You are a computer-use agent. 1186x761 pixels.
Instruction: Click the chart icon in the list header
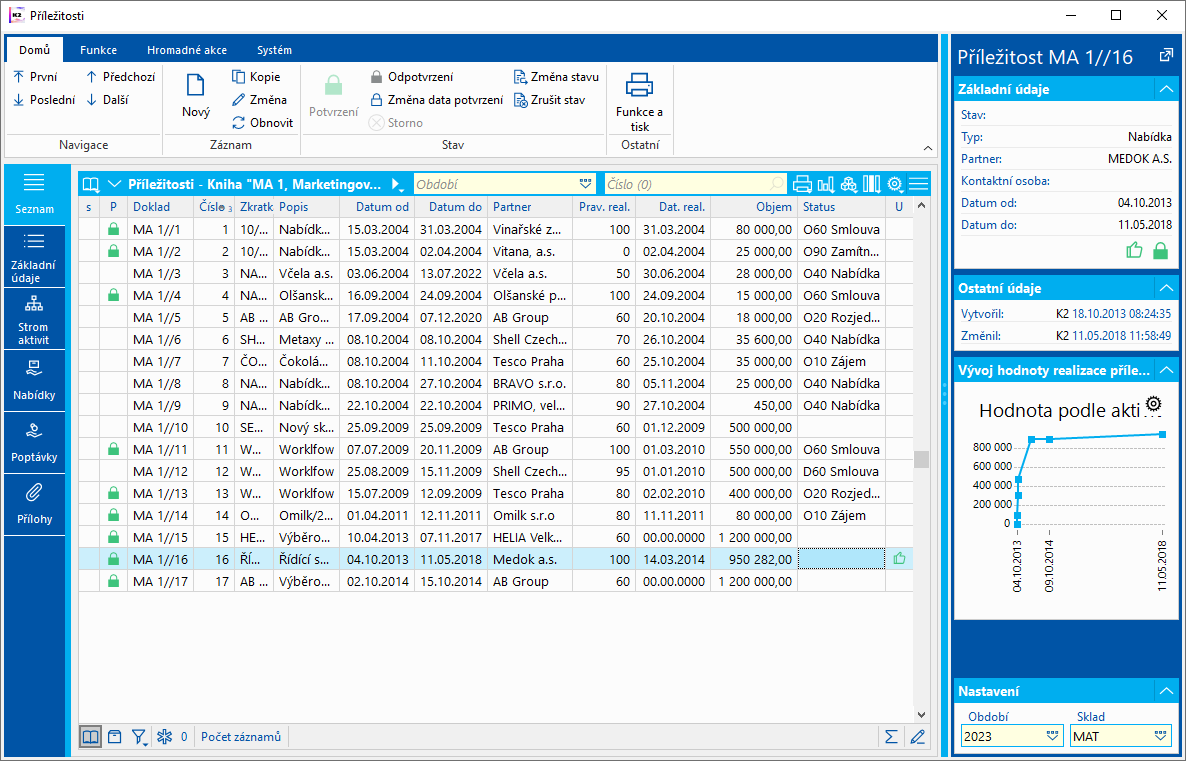[826, 184]
